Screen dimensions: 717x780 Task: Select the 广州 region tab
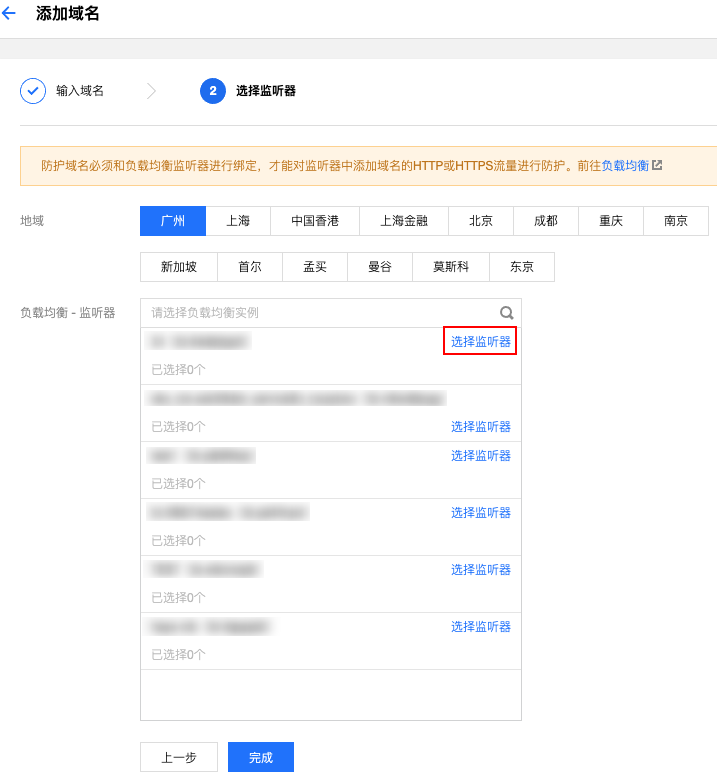173,221
